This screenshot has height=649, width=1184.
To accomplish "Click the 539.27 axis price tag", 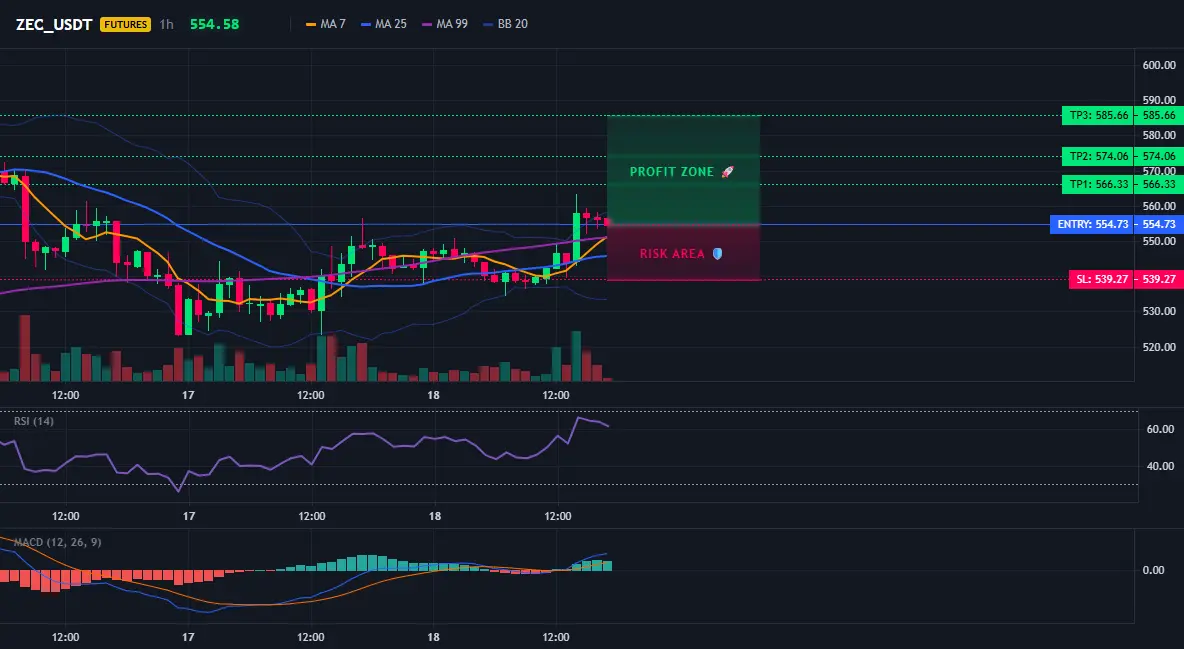I will [1159, 280].
